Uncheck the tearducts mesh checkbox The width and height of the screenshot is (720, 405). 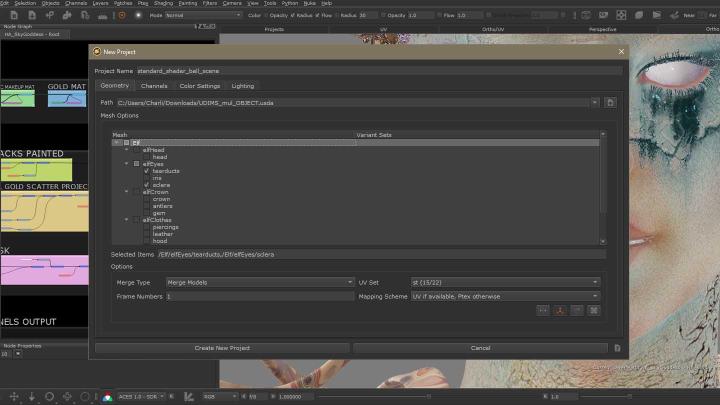[147, 171]
